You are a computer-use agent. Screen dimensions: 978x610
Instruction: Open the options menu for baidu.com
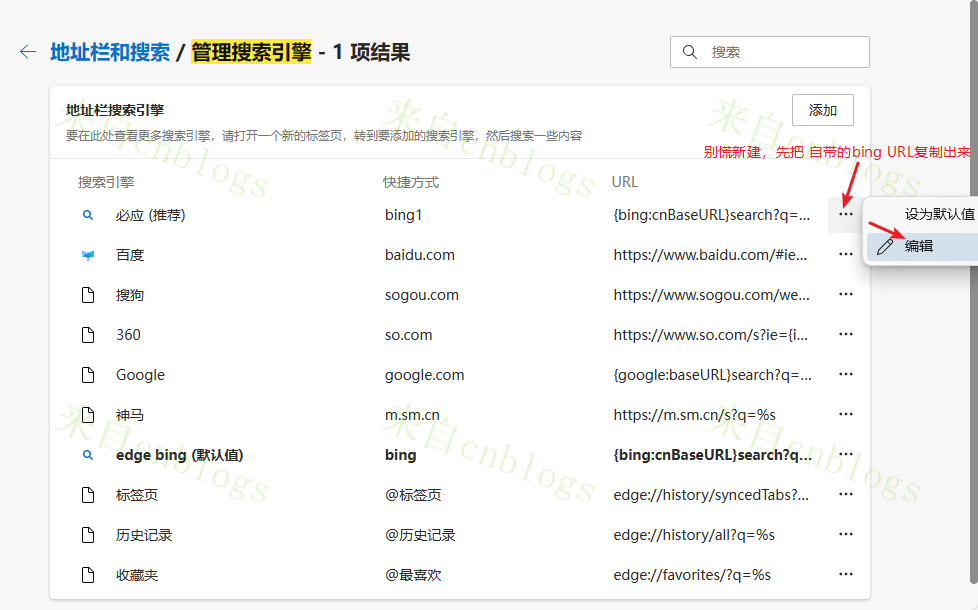(845, 254)
